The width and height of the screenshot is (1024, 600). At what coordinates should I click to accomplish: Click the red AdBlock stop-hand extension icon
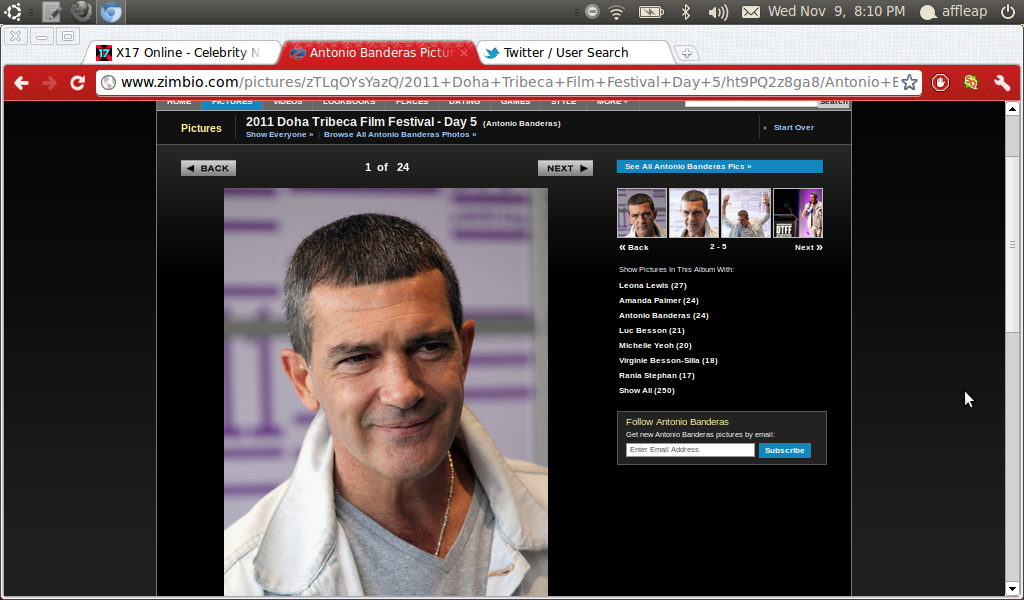[940, 83]
